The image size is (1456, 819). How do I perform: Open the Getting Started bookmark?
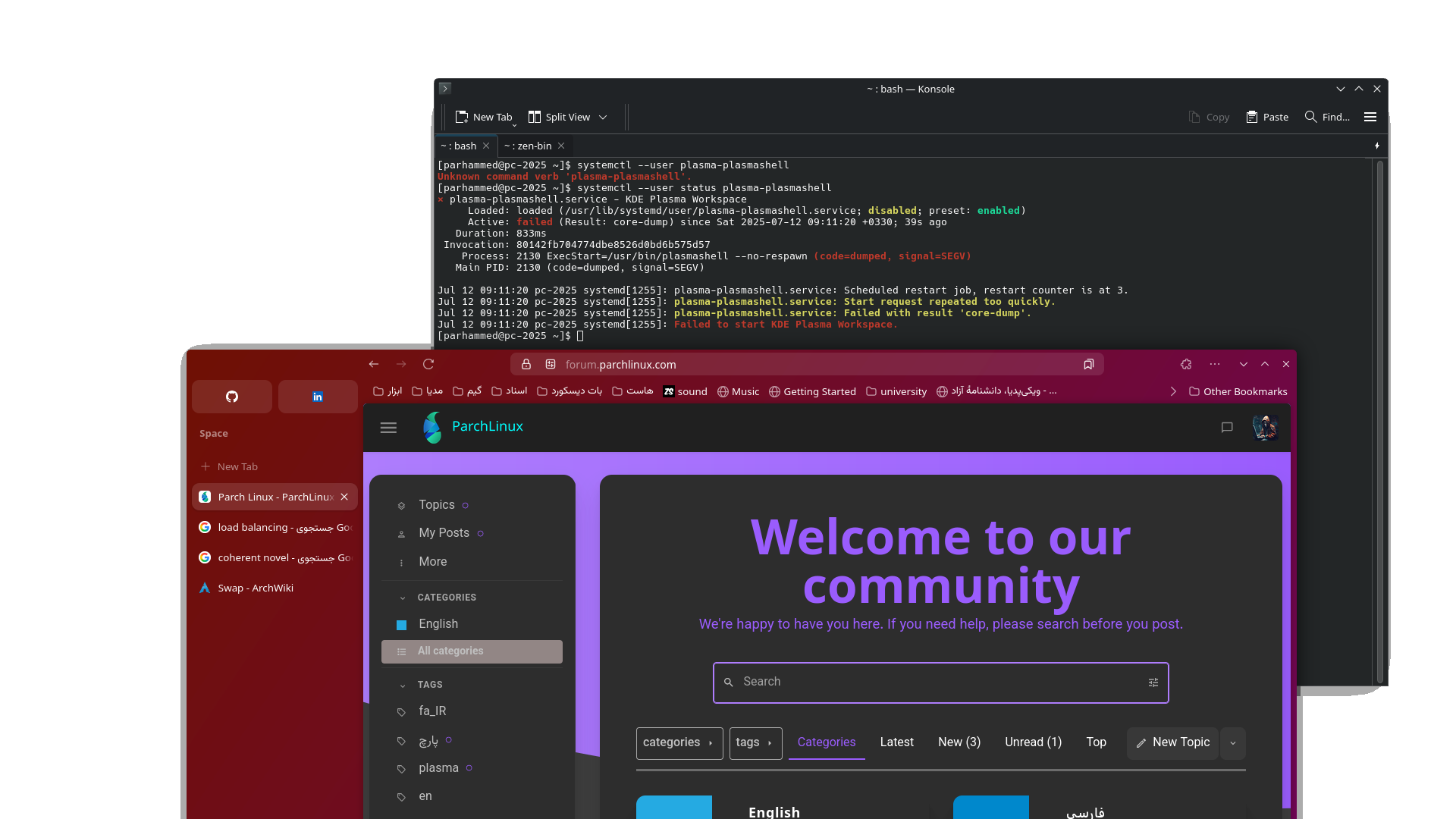pyautogui.click(x=812, y=391)
